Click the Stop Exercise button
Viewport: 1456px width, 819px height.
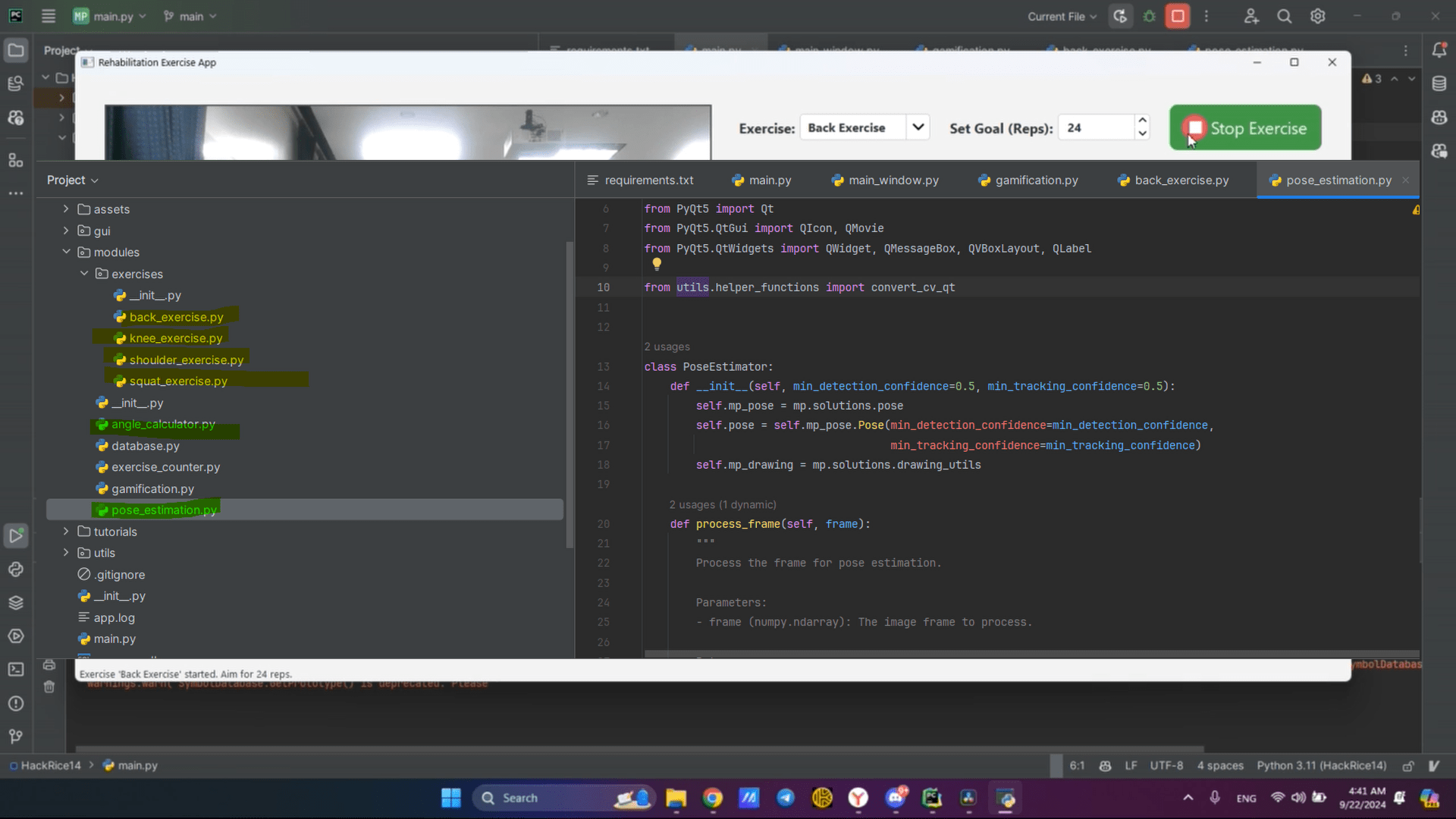click(x=1245, y=128)
